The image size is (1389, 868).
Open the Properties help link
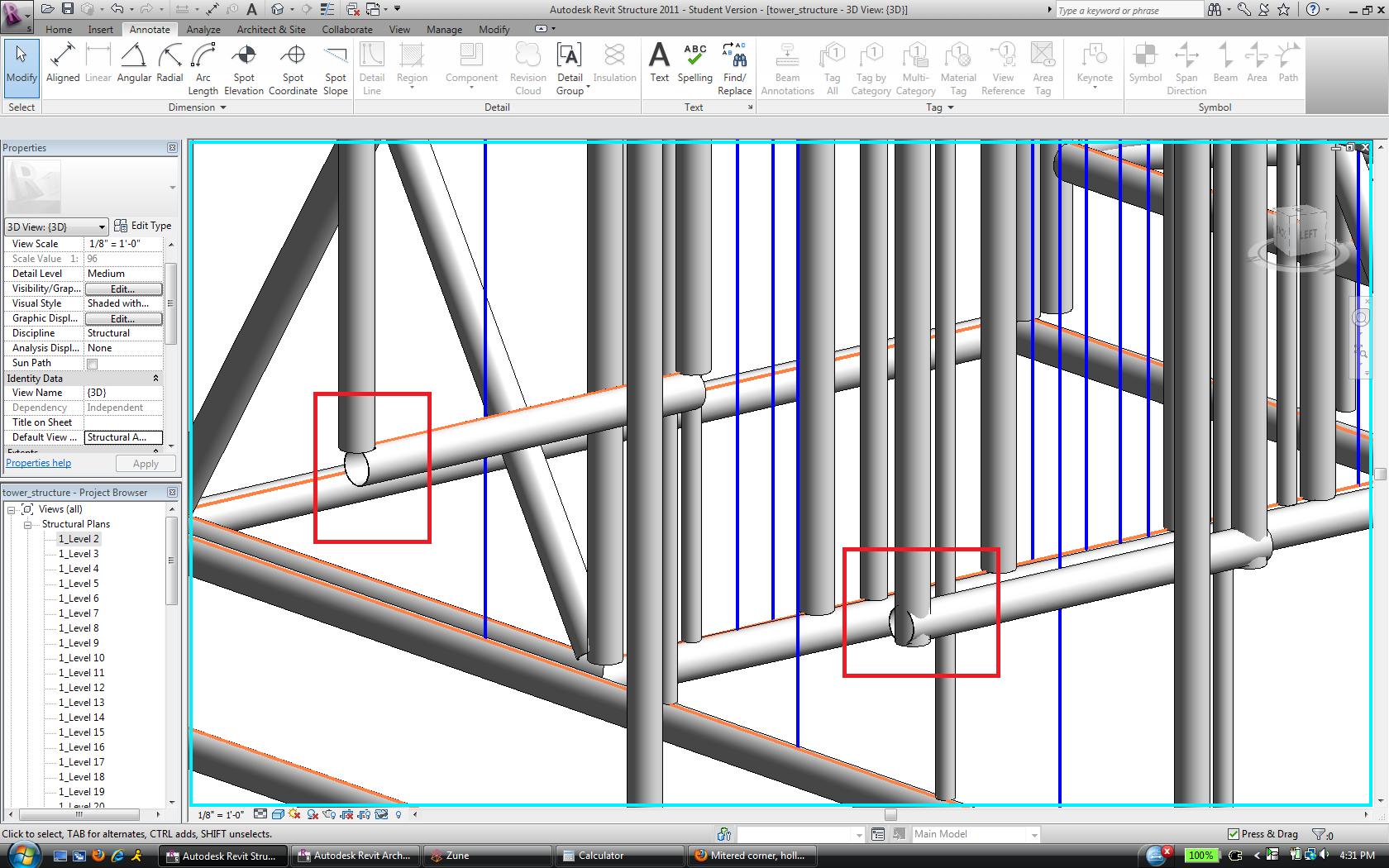click(x=38, y=463)
